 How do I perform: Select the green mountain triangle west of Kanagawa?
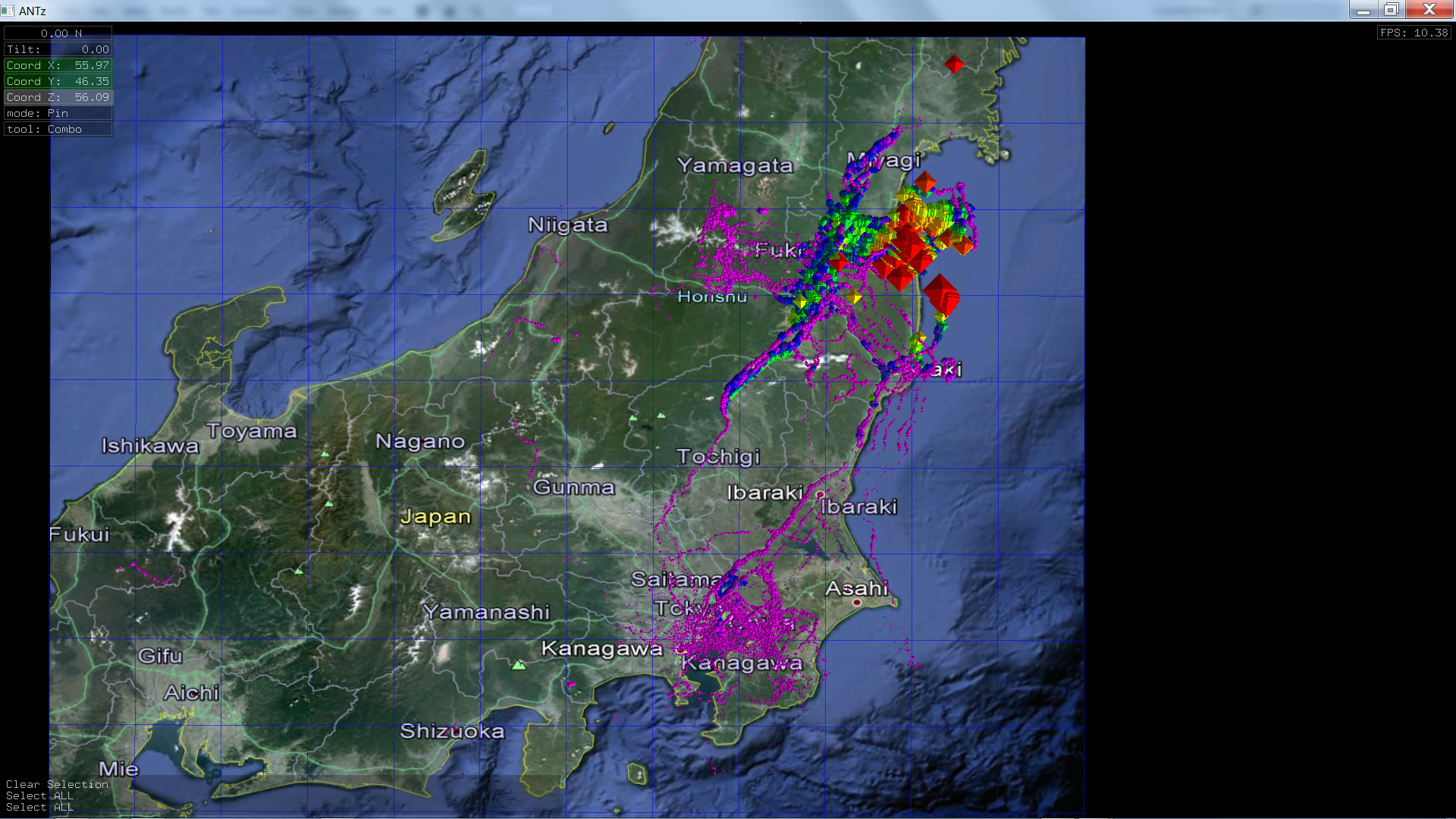(x=519, y=665)
